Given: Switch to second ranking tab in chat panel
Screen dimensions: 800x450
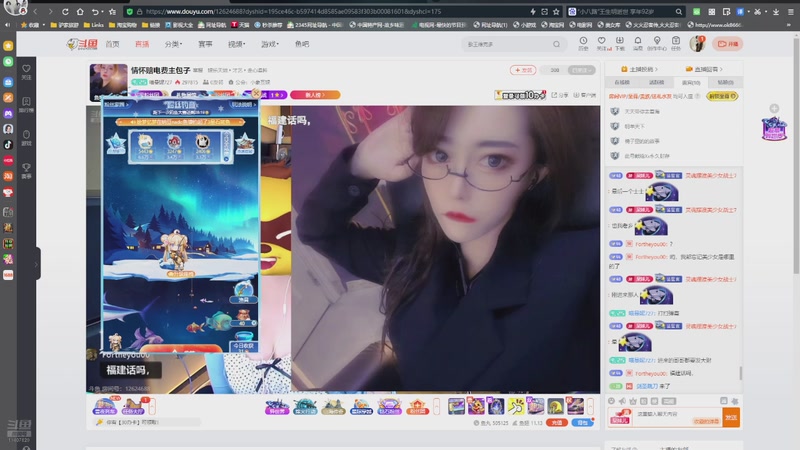Looking at the screenshot, I should (x=657, y=82).
